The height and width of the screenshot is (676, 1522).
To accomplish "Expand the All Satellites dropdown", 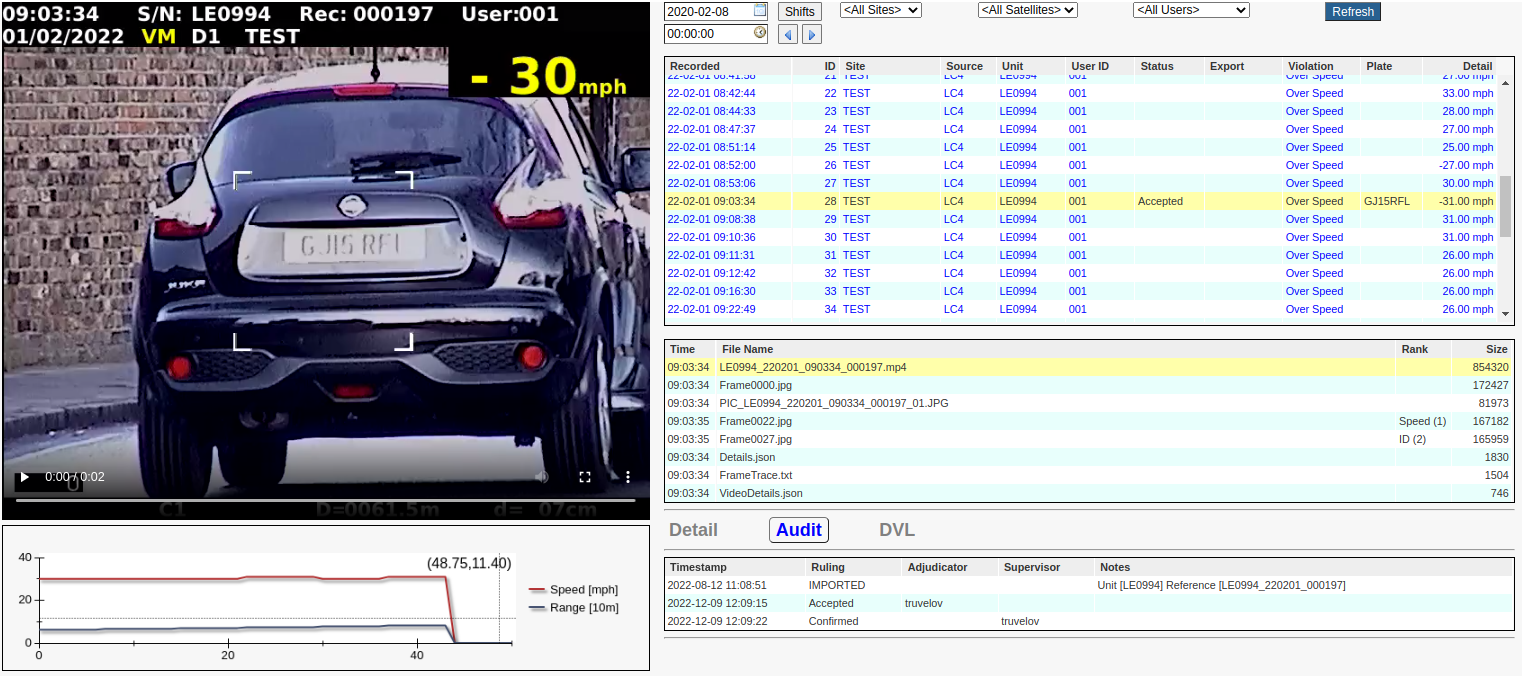I will (1027, 10).
